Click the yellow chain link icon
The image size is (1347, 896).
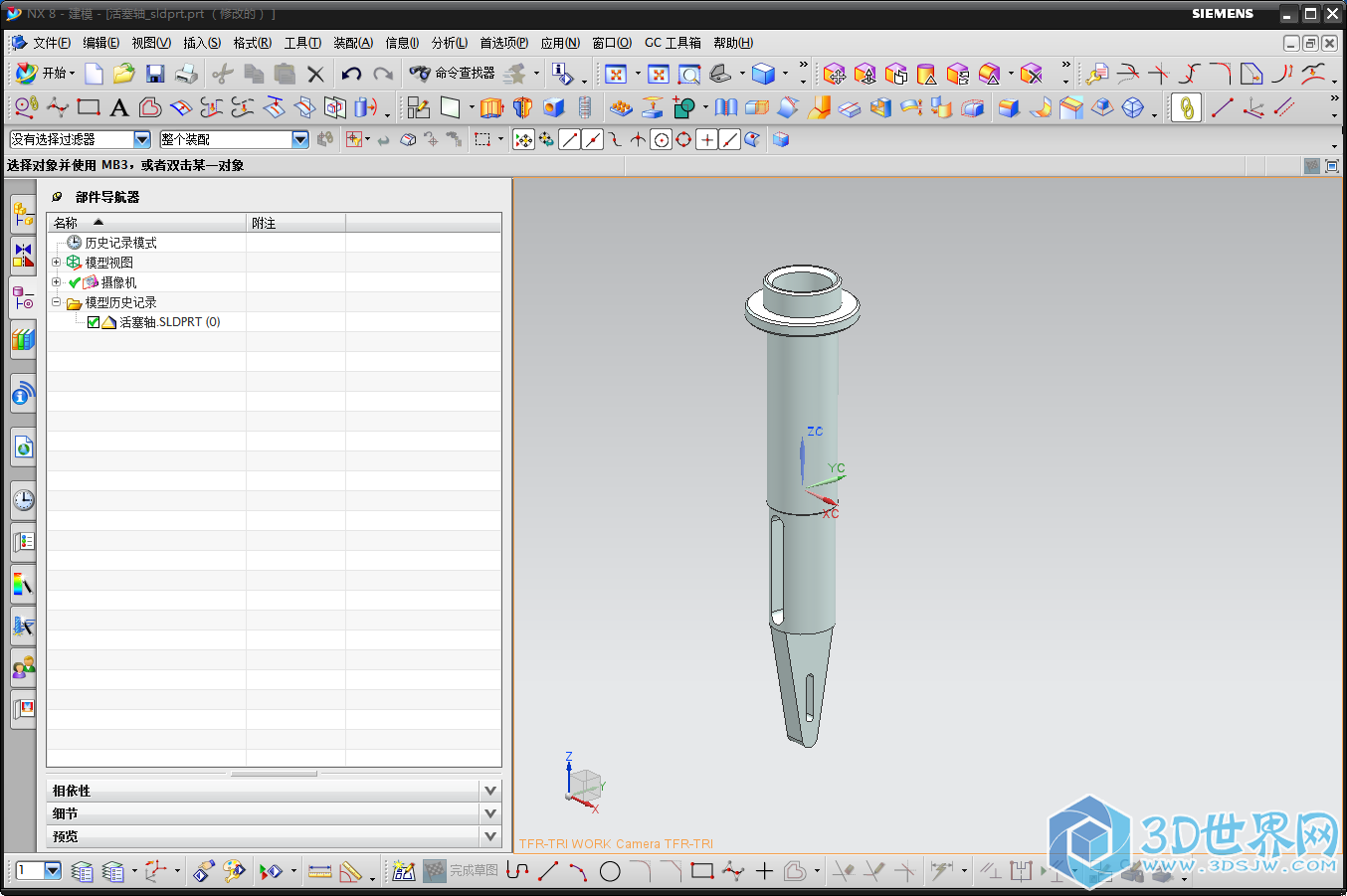1186,107
